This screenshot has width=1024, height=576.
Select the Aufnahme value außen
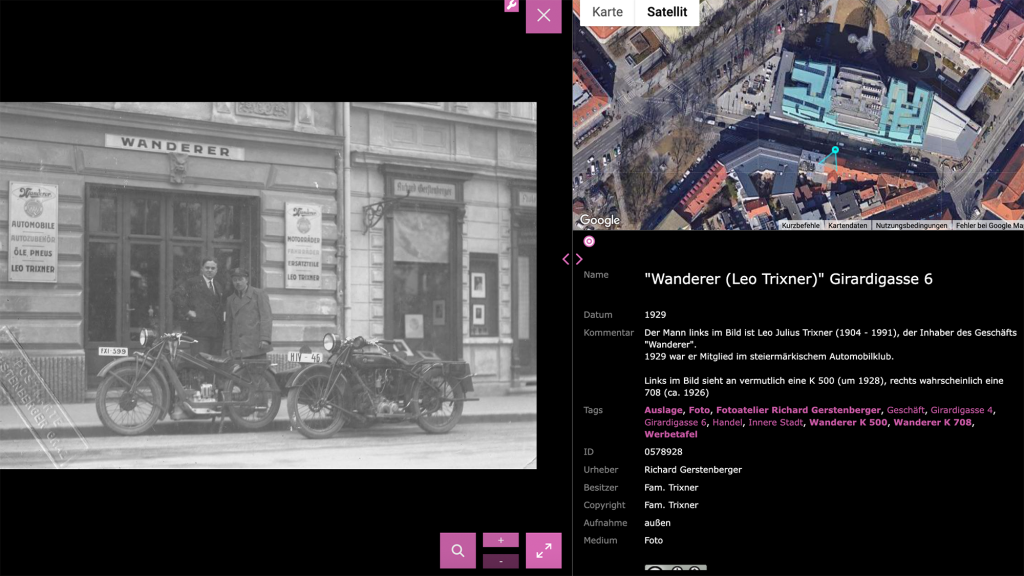click(x=657, y=523)
